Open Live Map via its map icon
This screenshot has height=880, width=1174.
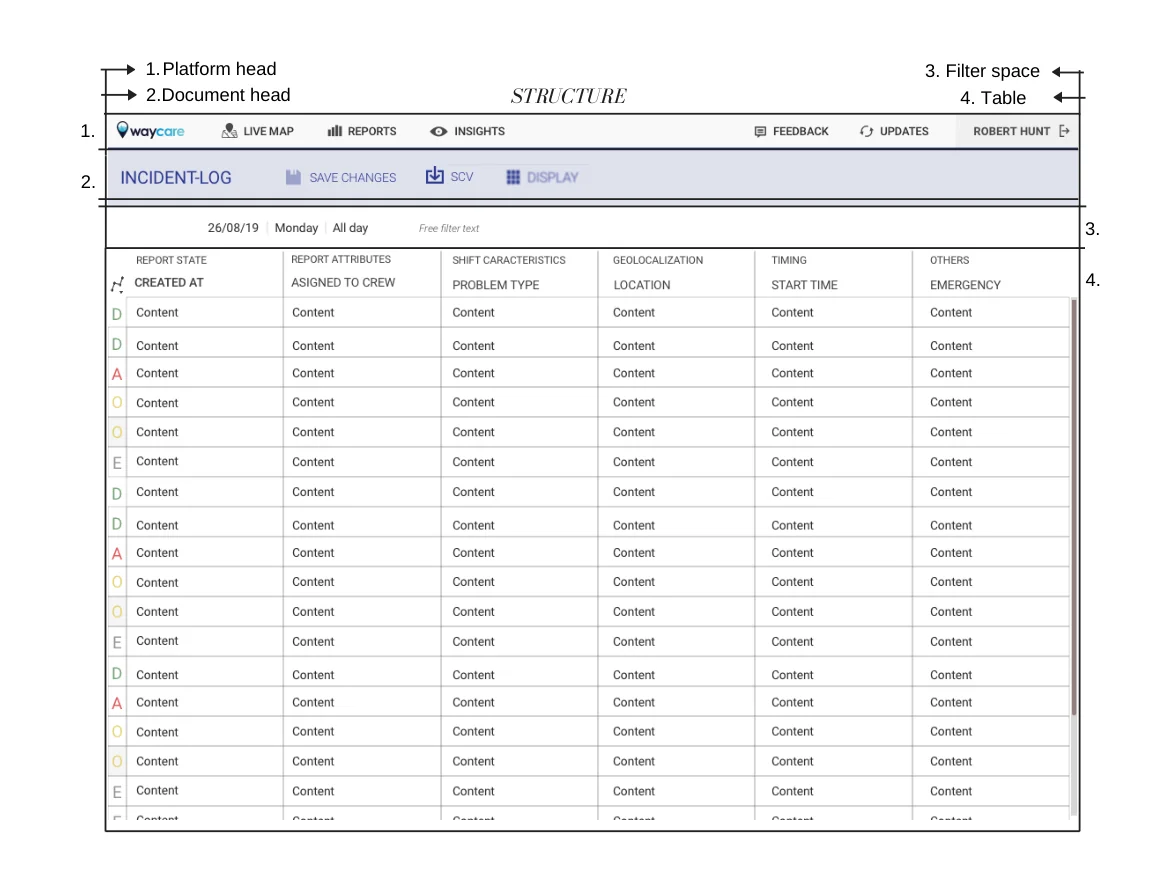(x=229, y=131)
